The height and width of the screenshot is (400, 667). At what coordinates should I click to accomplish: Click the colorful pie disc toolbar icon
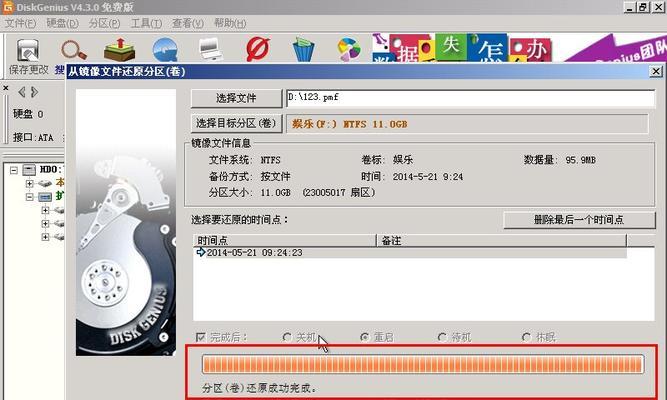click(349, 49)
